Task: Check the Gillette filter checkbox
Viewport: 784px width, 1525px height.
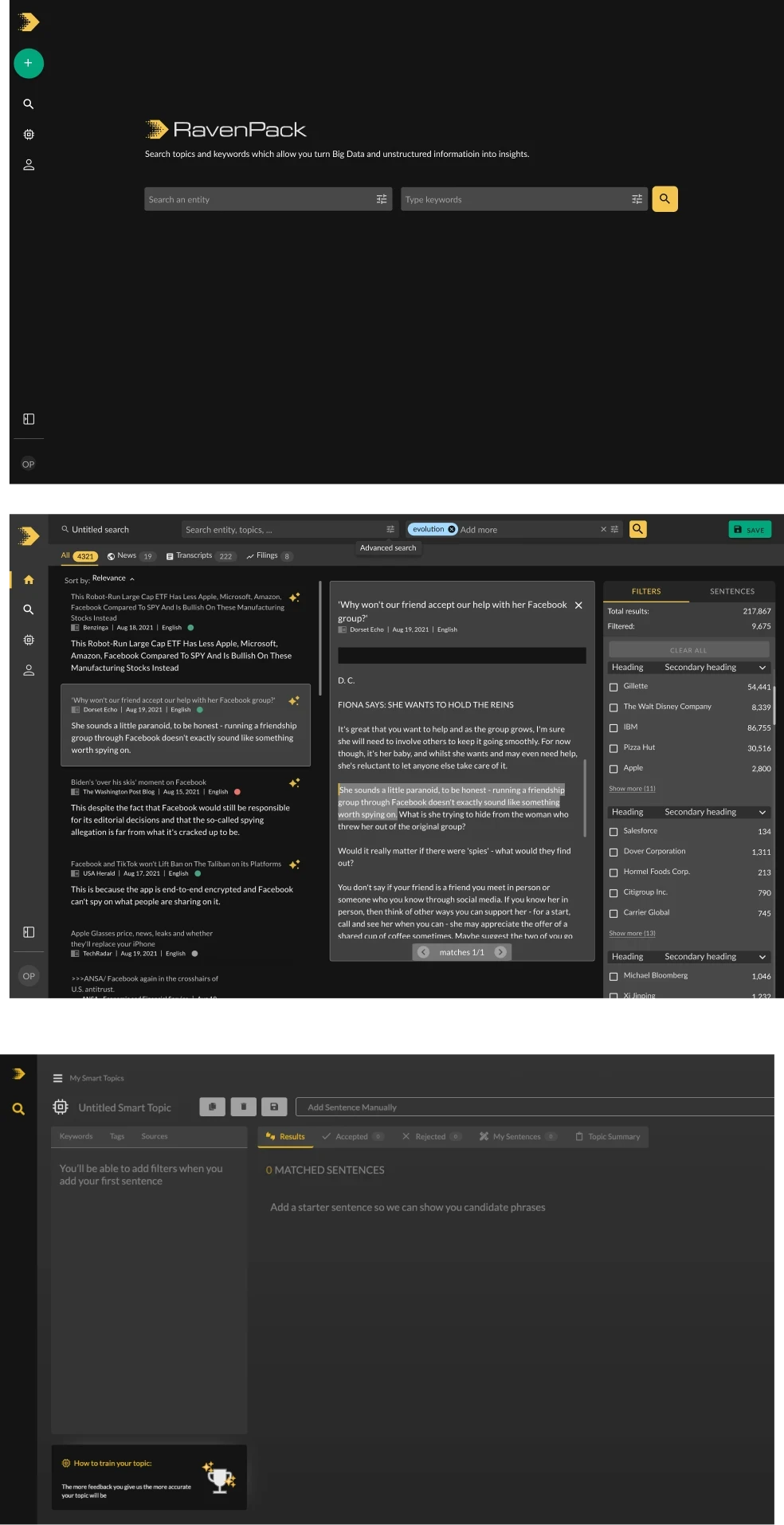Action: click(x=613, y=687)
